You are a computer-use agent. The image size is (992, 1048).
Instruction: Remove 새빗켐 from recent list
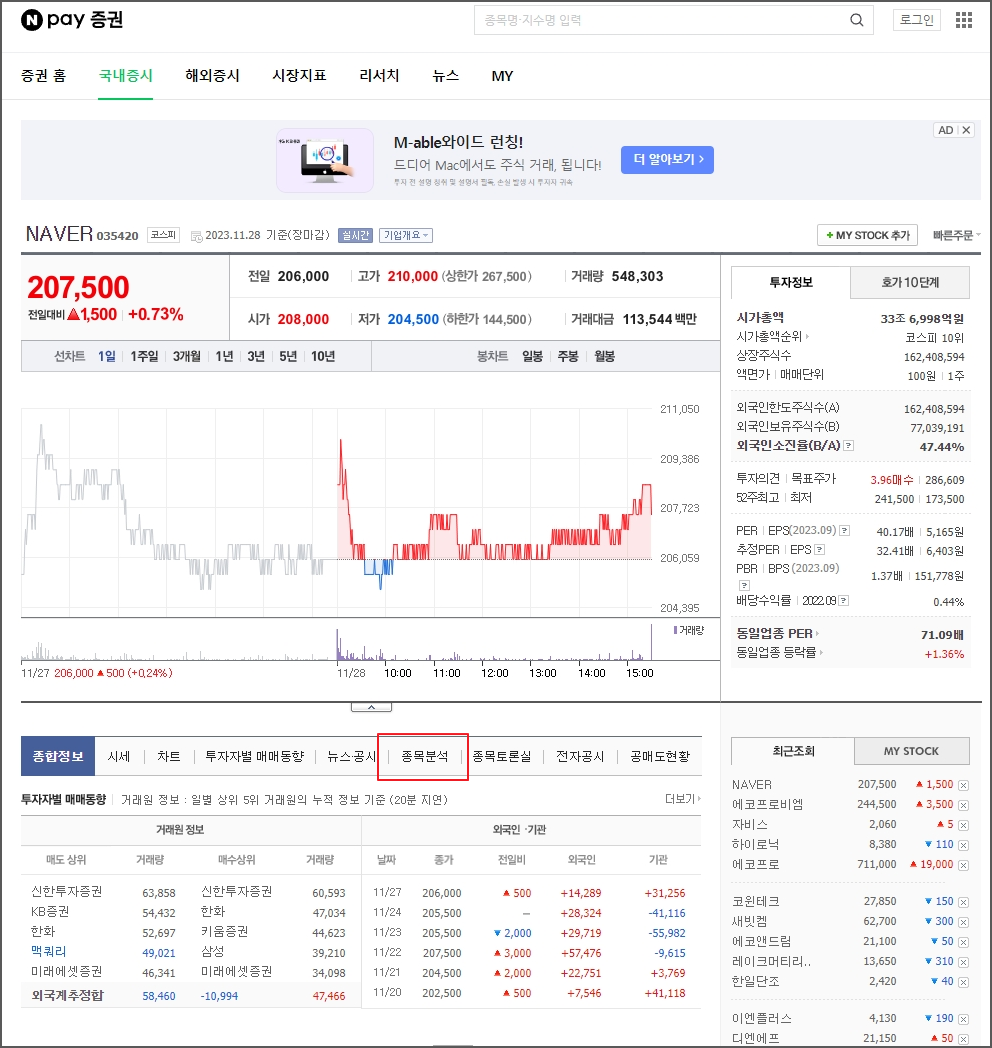[x=963, y=922]
